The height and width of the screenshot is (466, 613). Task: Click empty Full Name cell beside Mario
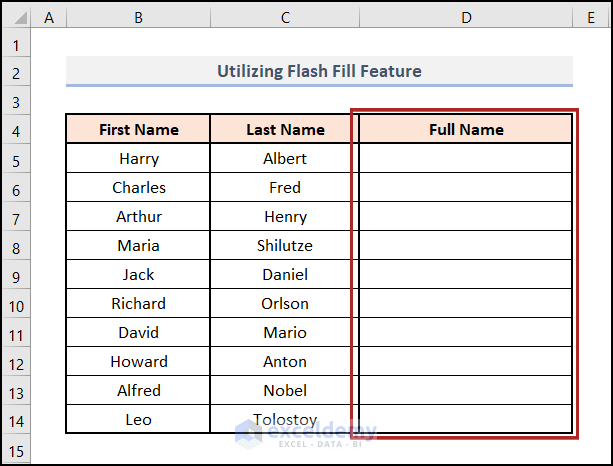point(466,333)
